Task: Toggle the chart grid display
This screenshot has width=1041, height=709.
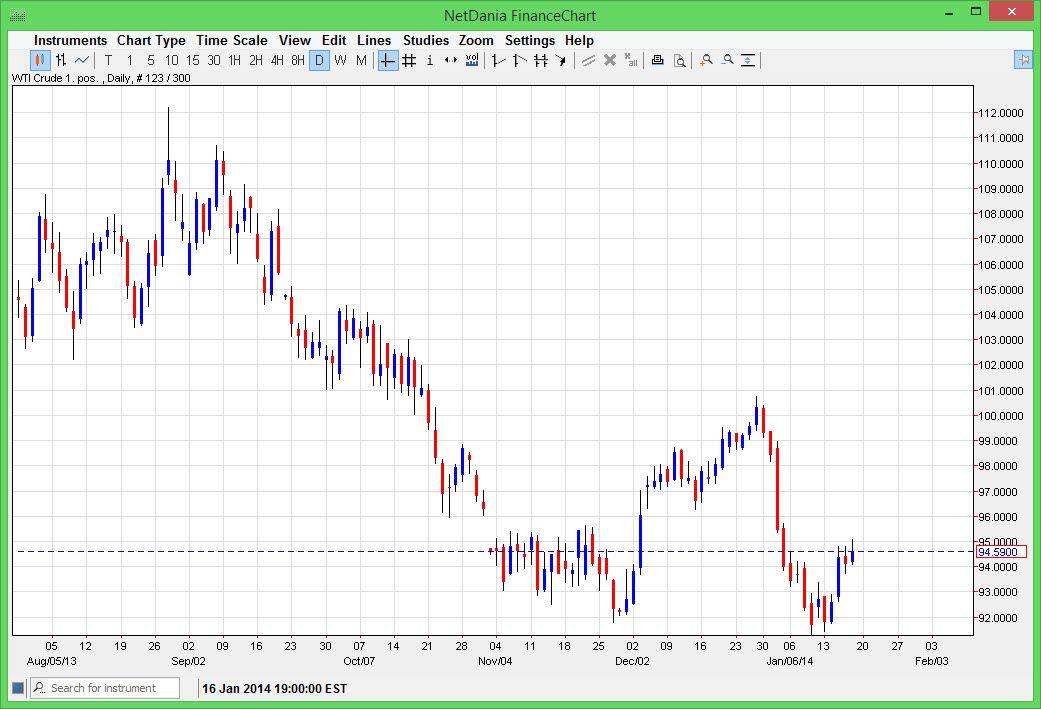Action: [x=408, y=60]
